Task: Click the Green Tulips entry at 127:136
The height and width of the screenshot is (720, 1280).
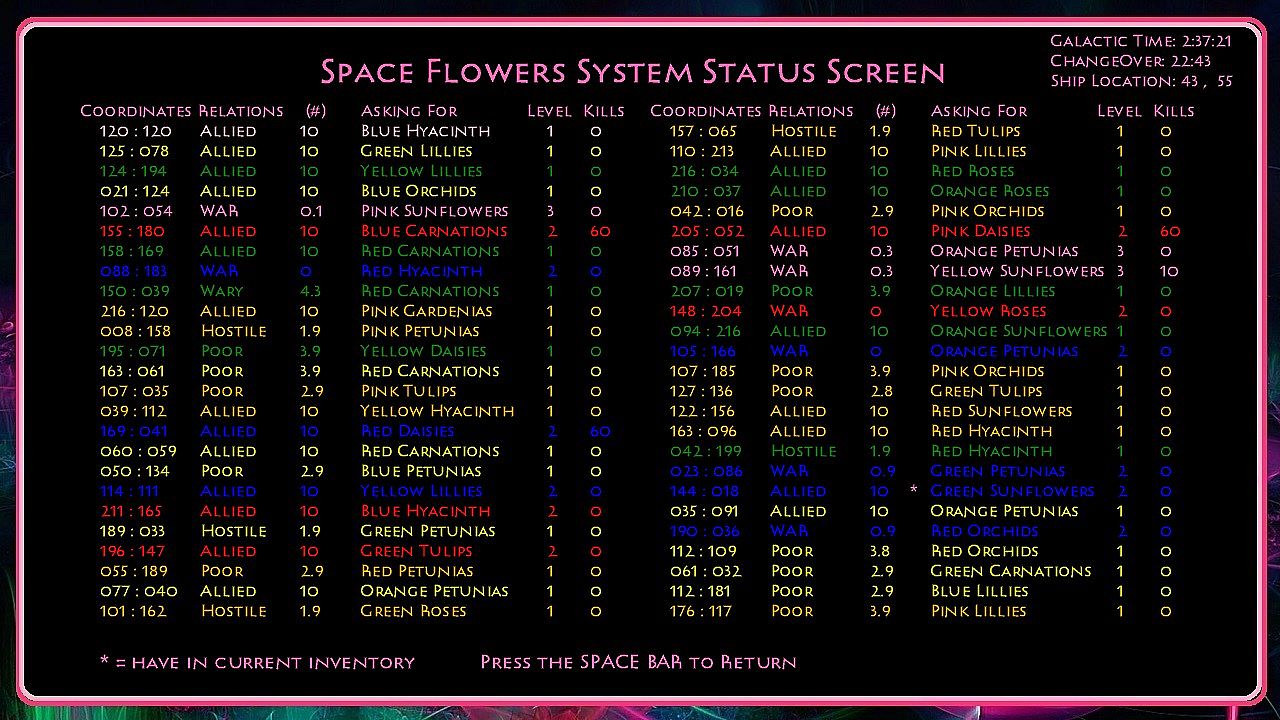Action: pyautogui.click(x=986, y=391)
